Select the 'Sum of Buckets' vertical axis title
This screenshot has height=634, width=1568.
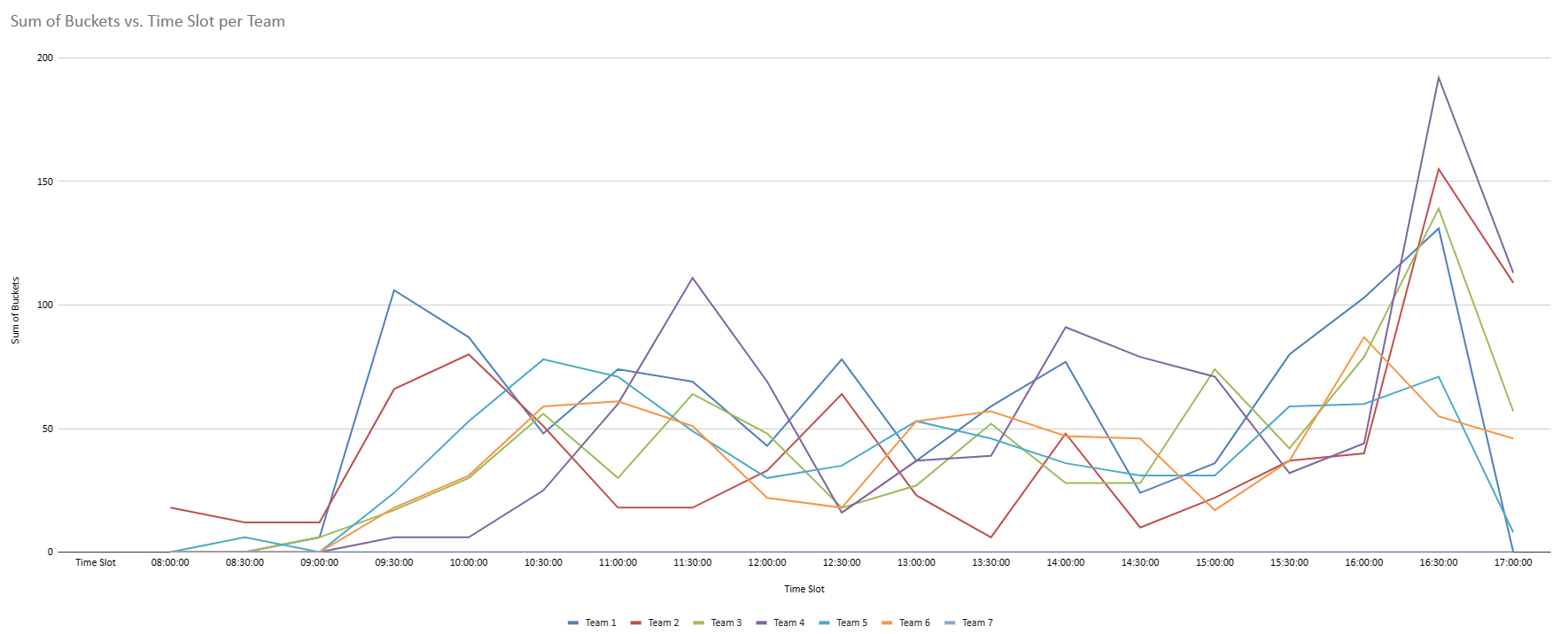pos(15,310)
